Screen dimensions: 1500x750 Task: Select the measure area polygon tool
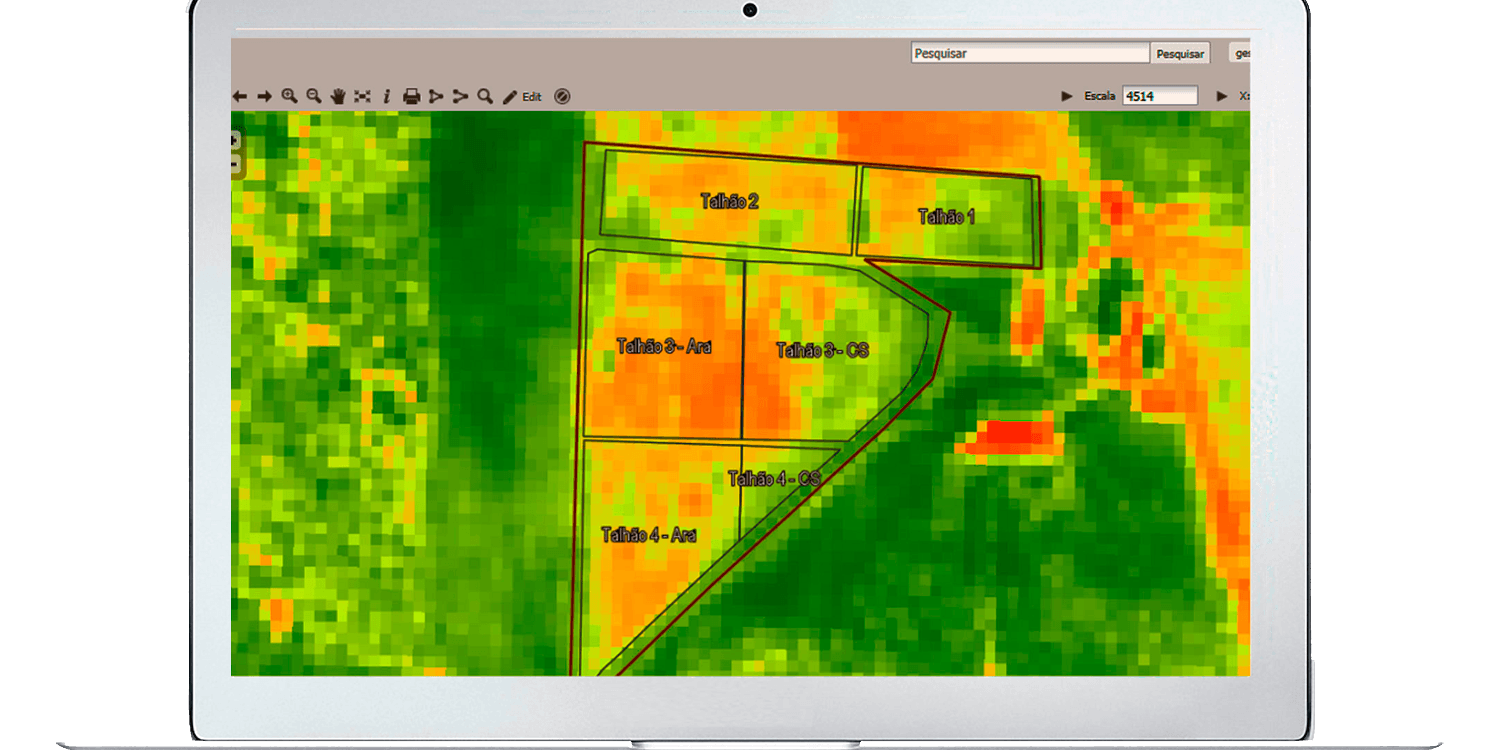[x=436, y=96]
